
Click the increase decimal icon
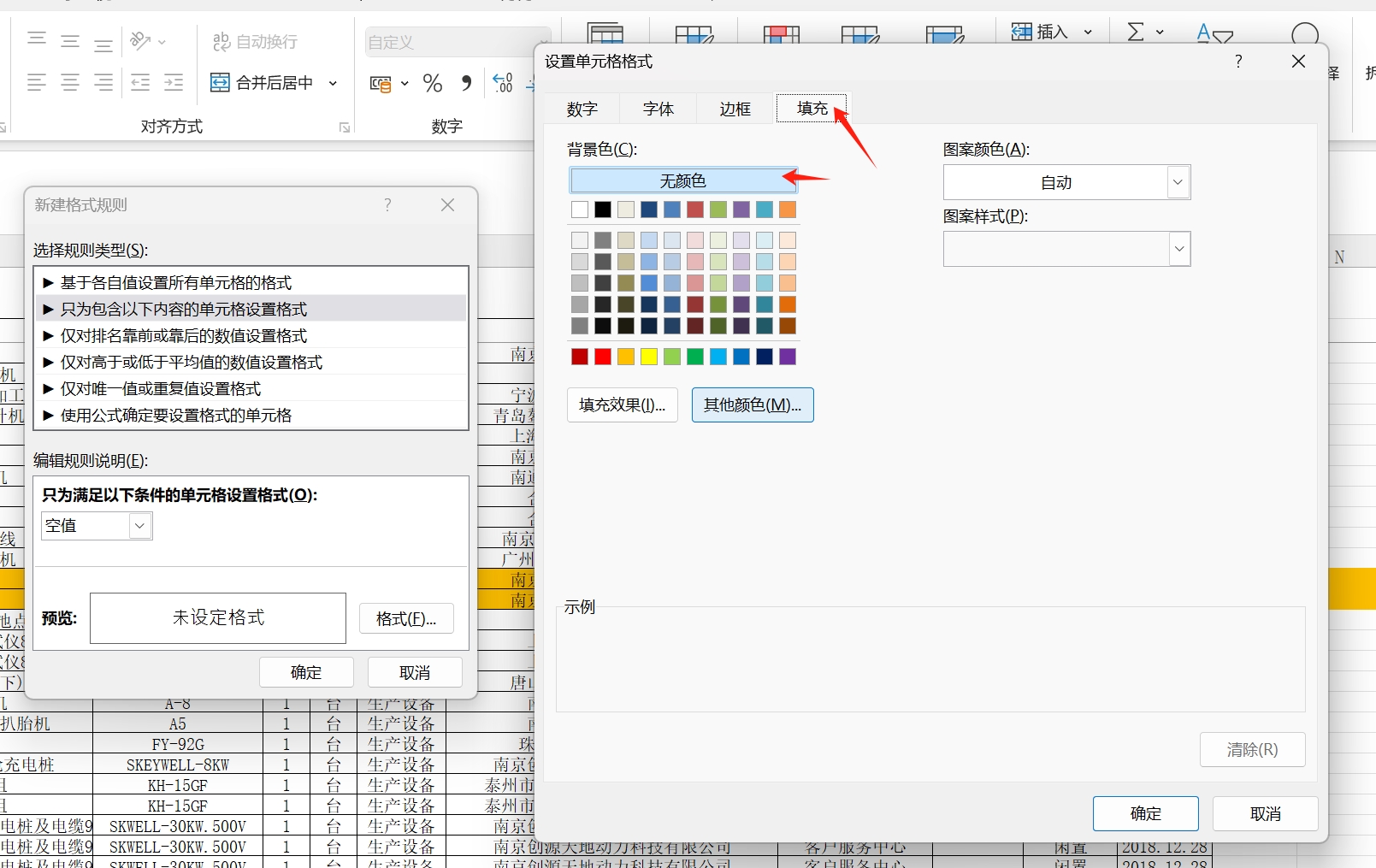point(503,83)
